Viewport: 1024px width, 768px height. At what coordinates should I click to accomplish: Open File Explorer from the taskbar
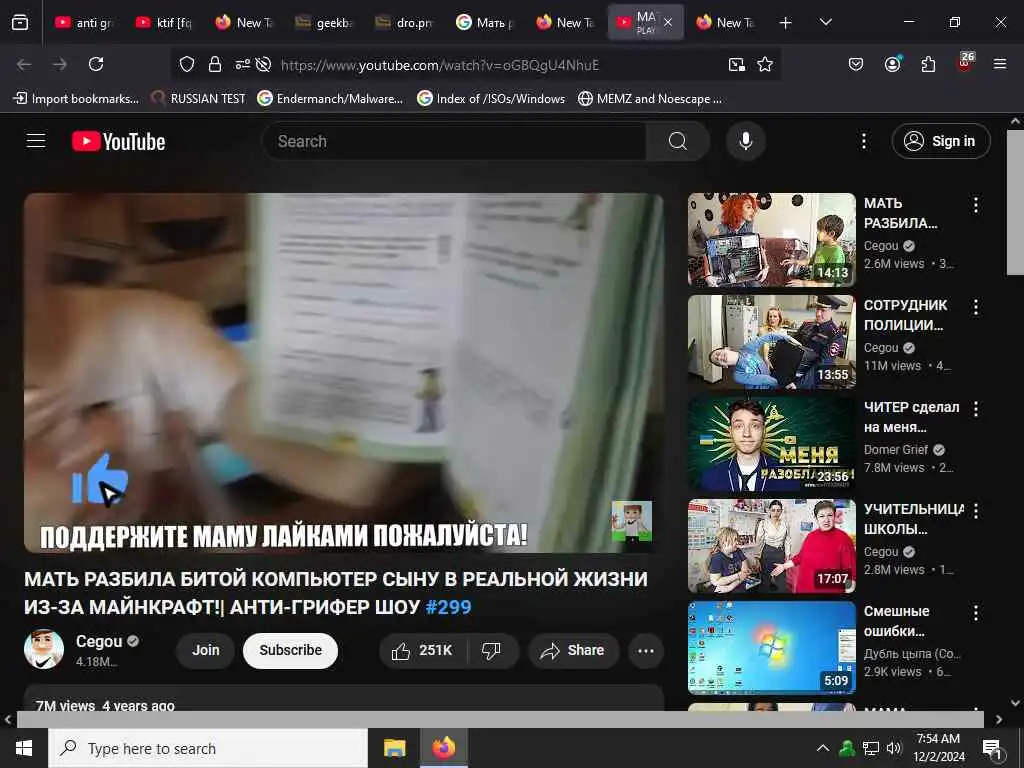394,748
